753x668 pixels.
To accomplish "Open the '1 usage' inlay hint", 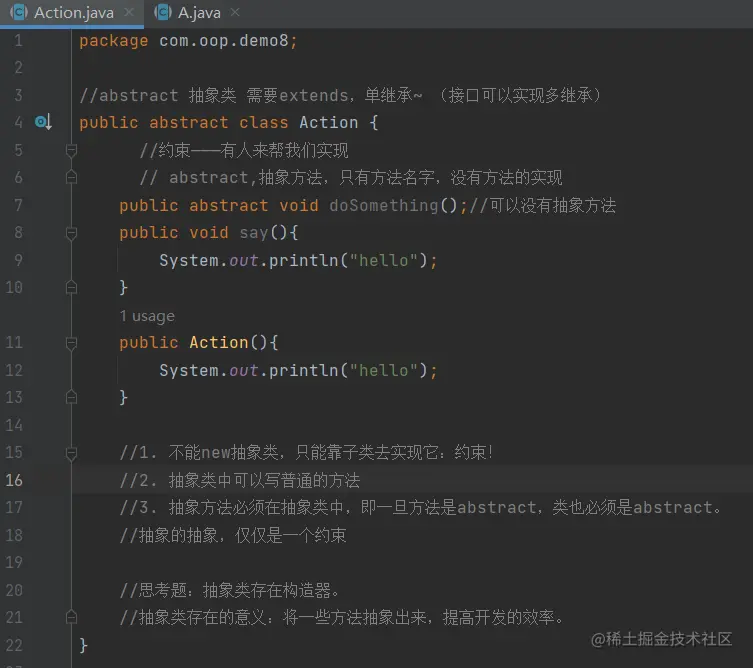I will [x=147, y=316].
